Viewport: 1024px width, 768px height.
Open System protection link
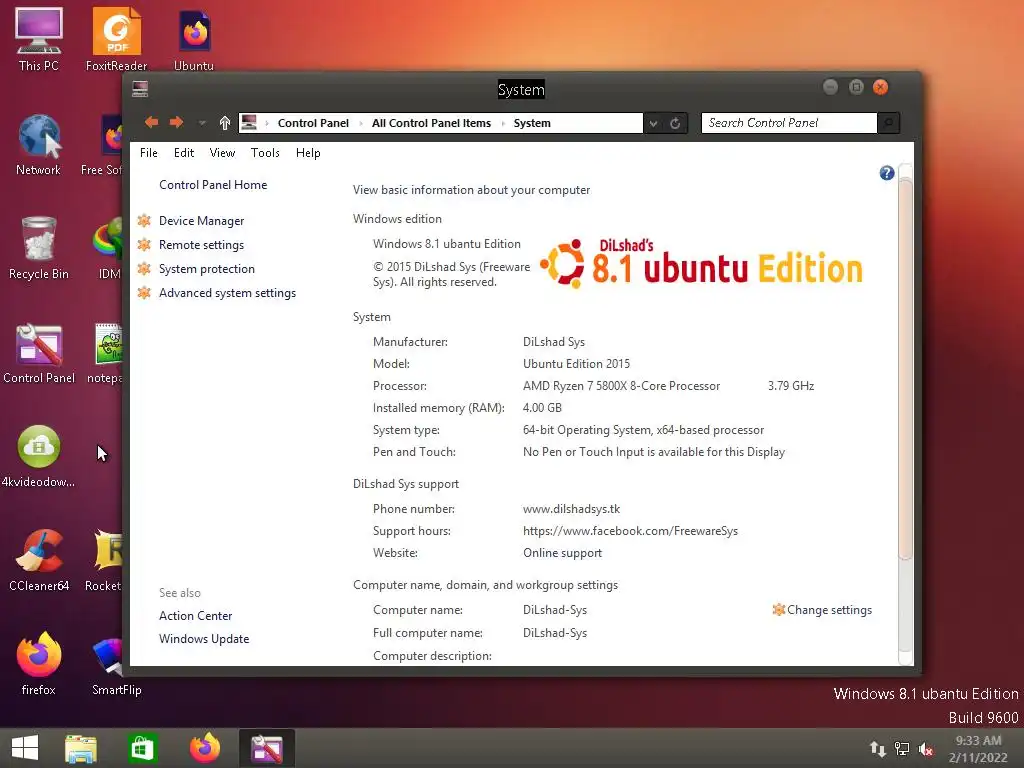(206, 269)
